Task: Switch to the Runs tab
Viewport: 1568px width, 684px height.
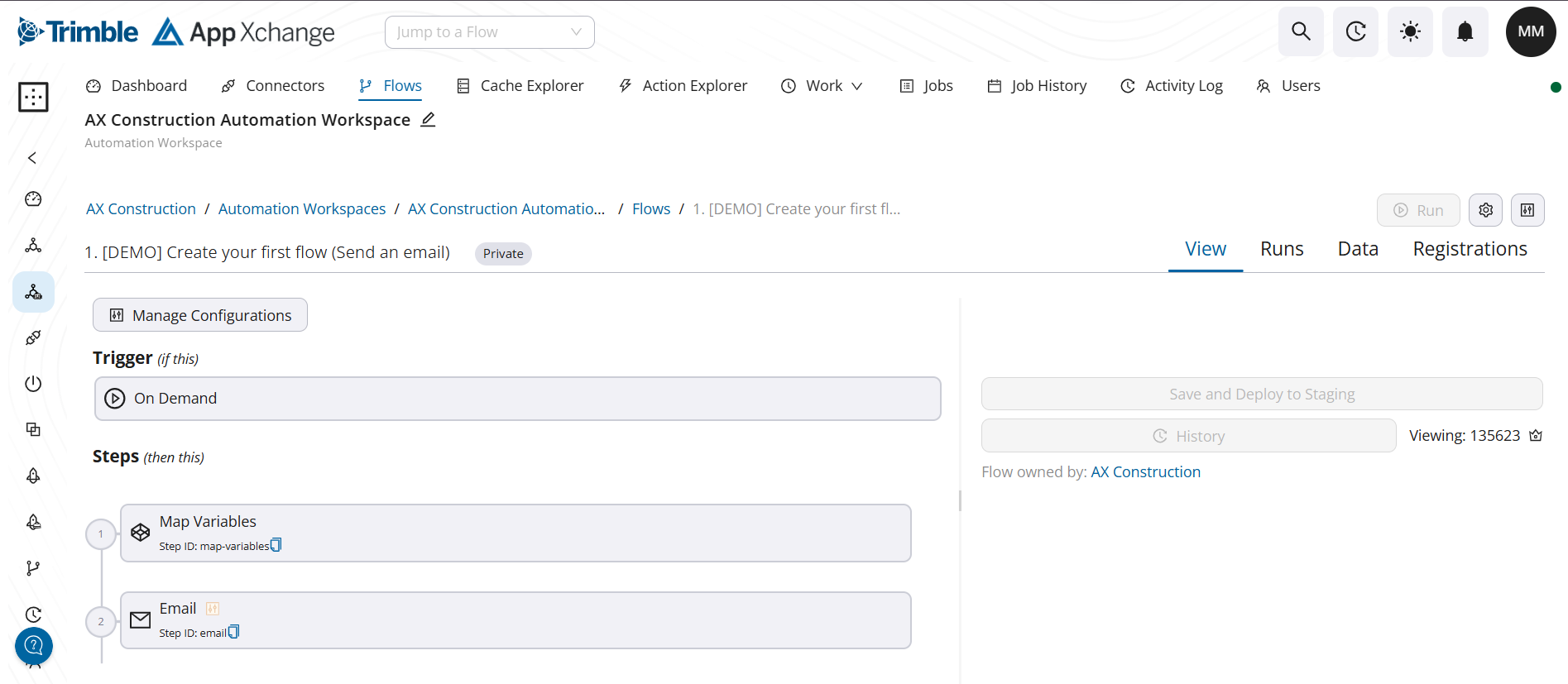Action: click(x=1282, y=249)
